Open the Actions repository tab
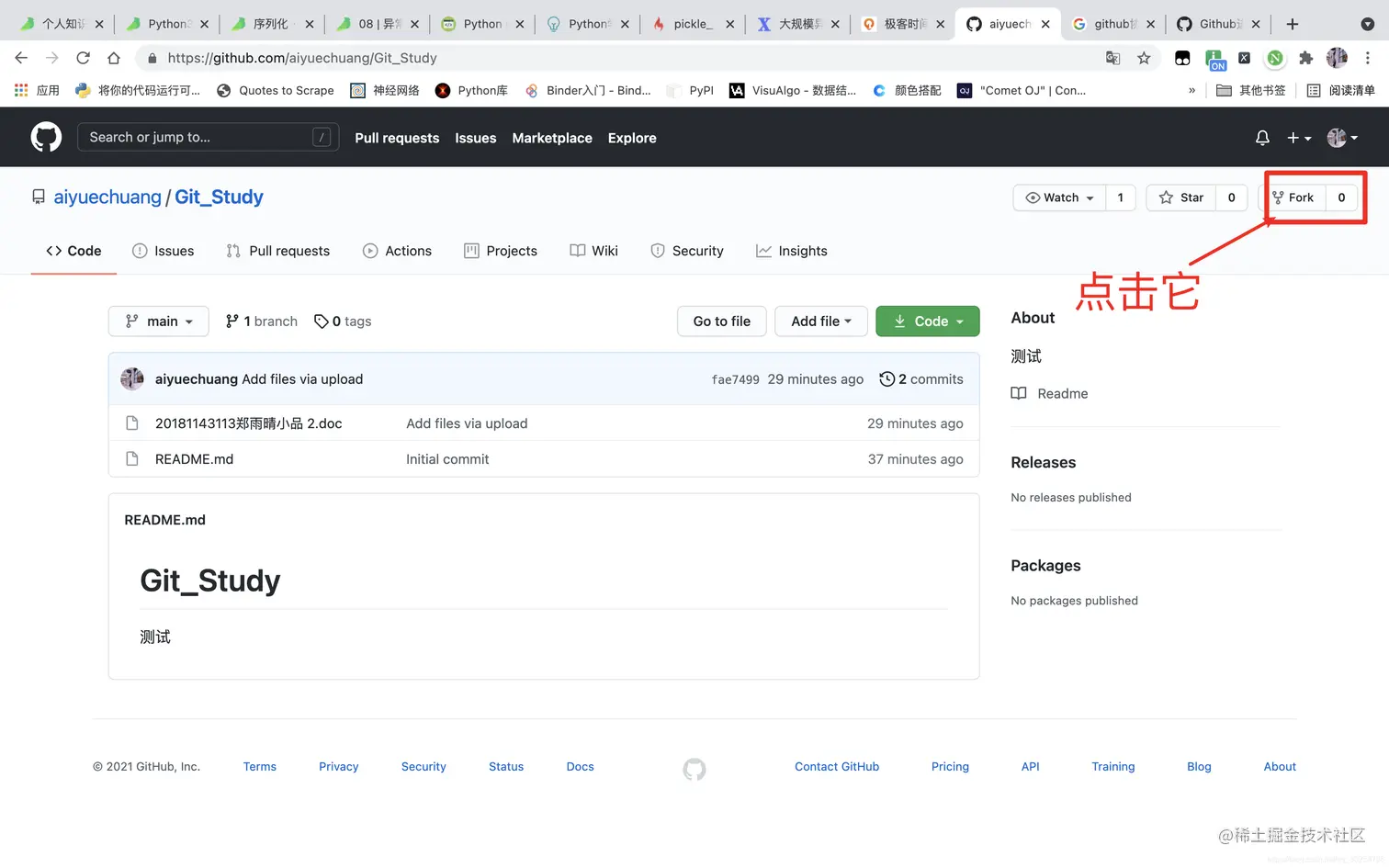Image resolution: width=1389 pixels, height=868 pixels. tap(397, 251)
